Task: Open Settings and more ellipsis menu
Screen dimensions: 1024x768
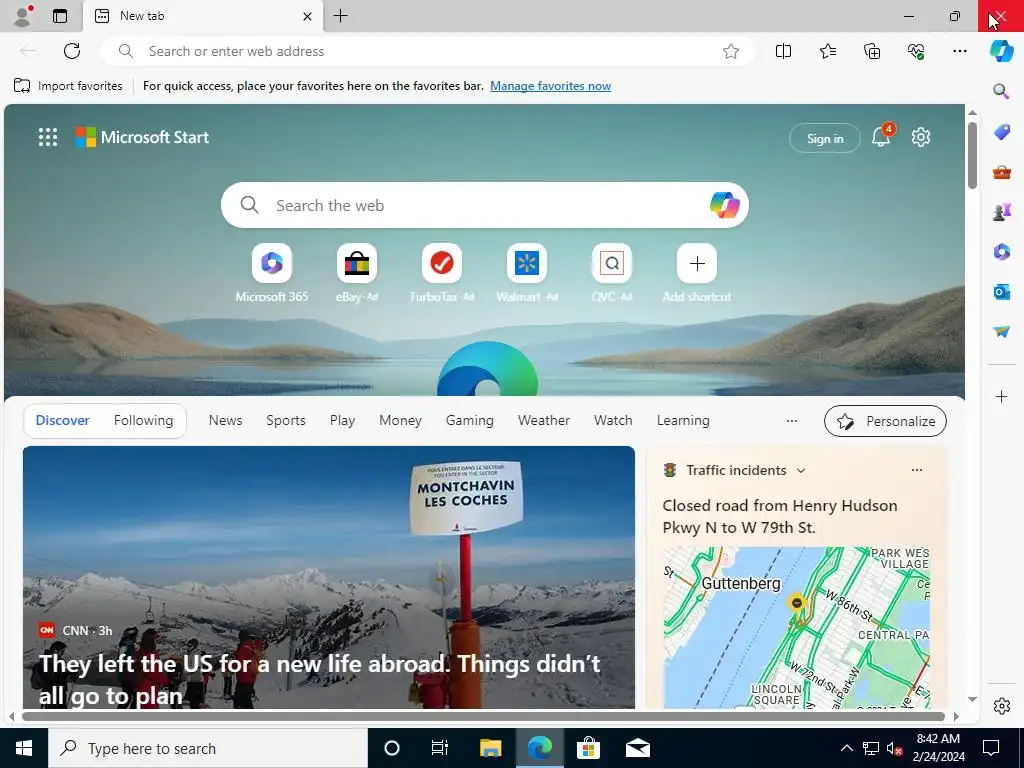Action: [959, 51]
